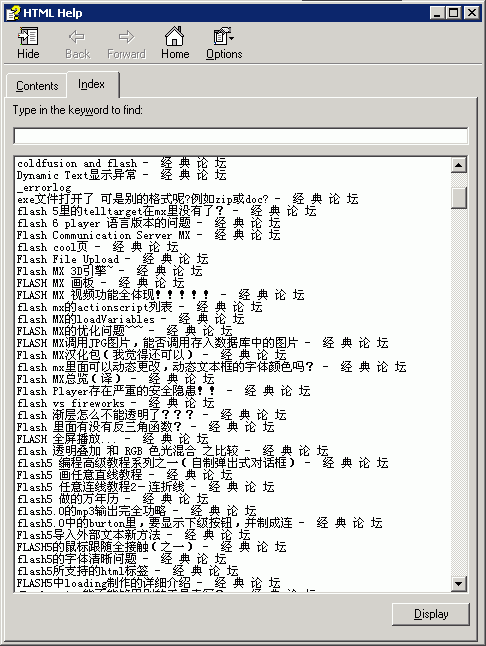This screenshot has width=486, height=646.
Task: Click the vertical scrollbar thumb
Action: point(458,198)
